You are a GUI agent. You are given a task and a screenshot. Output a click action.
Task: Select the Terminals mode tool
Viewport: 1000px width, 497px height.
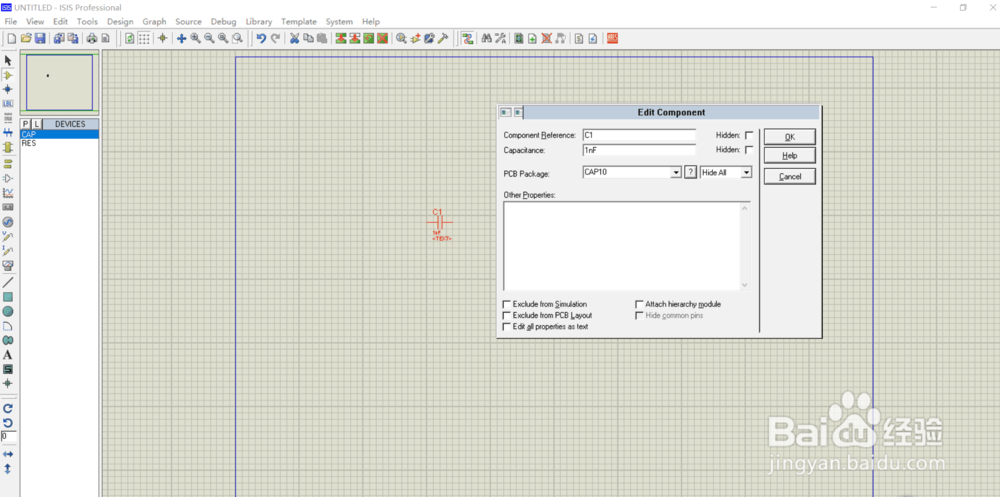pyautogui.click(x=8, y=163)
